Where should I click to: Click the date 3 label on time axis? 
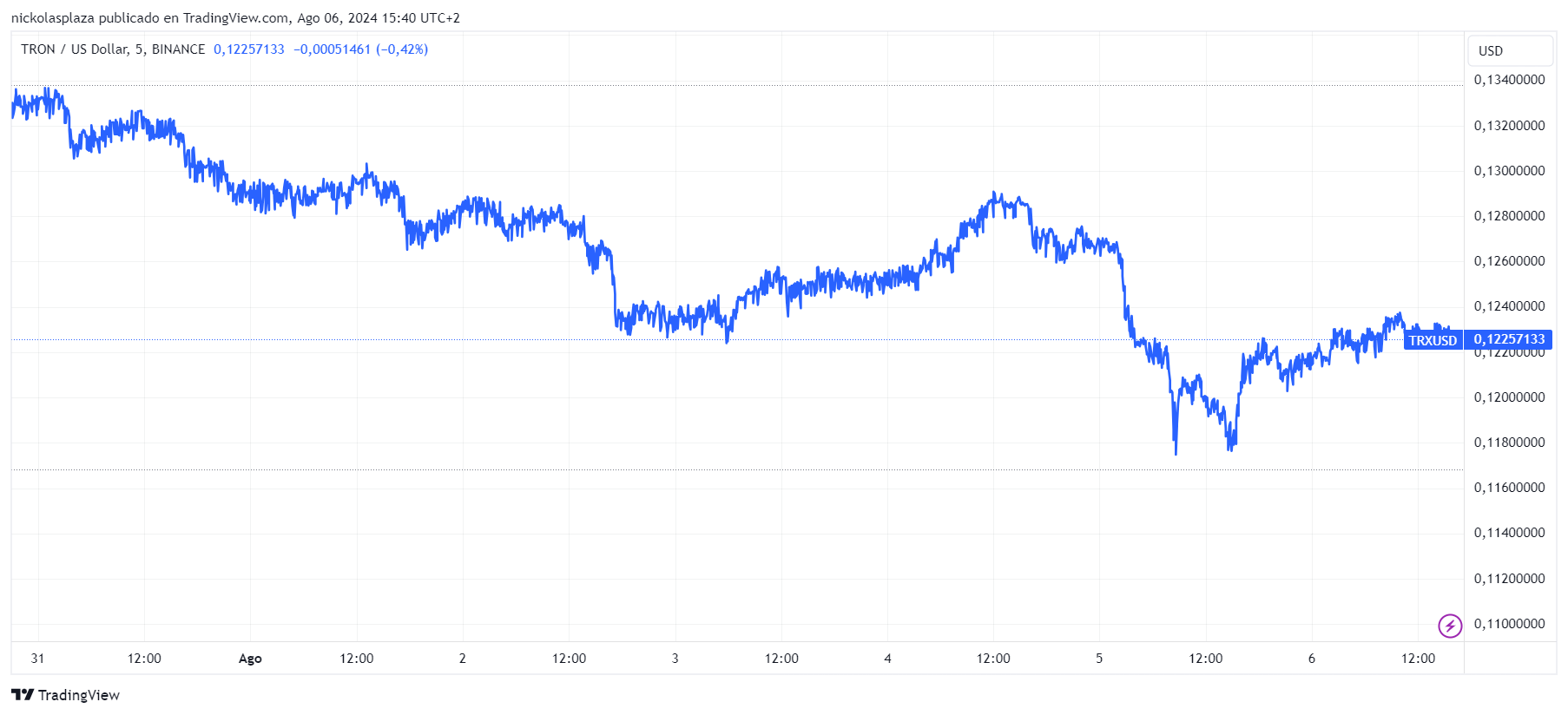pyautogui.click(x=675, y=659)
